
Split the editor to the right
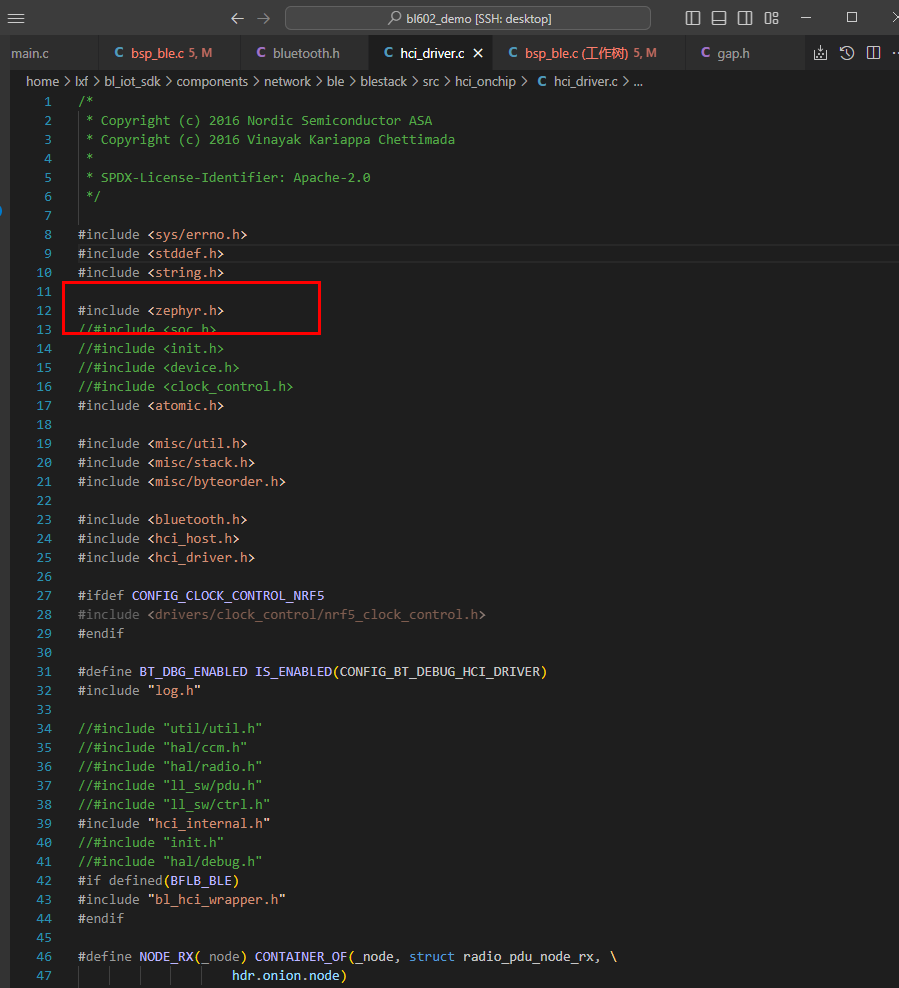pos(873,53)
